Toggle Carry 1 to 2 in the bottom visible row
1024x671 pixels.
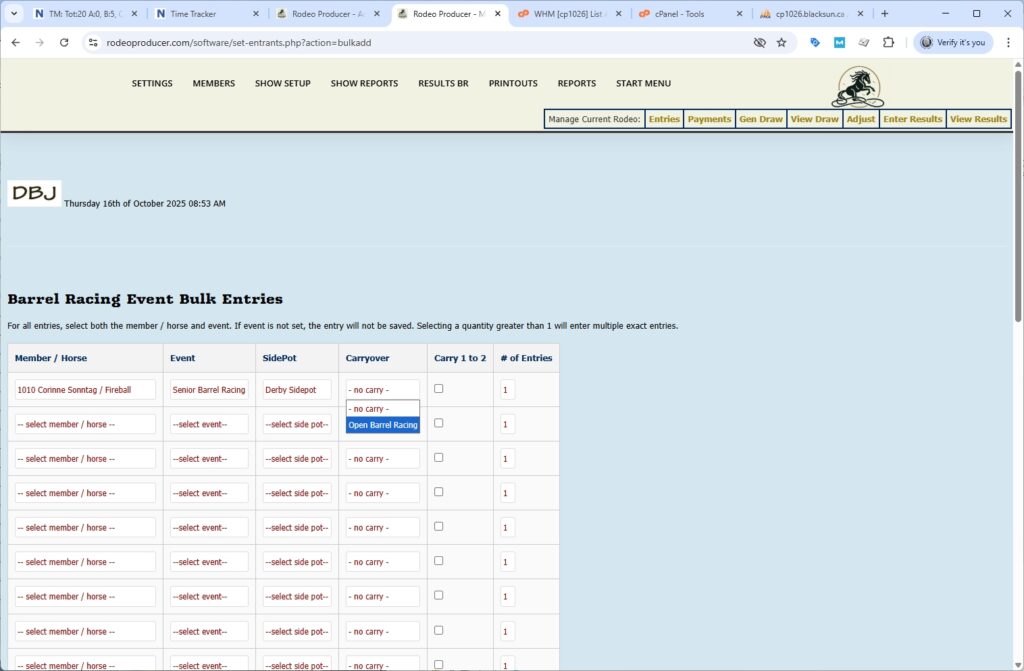click(437, 663)
